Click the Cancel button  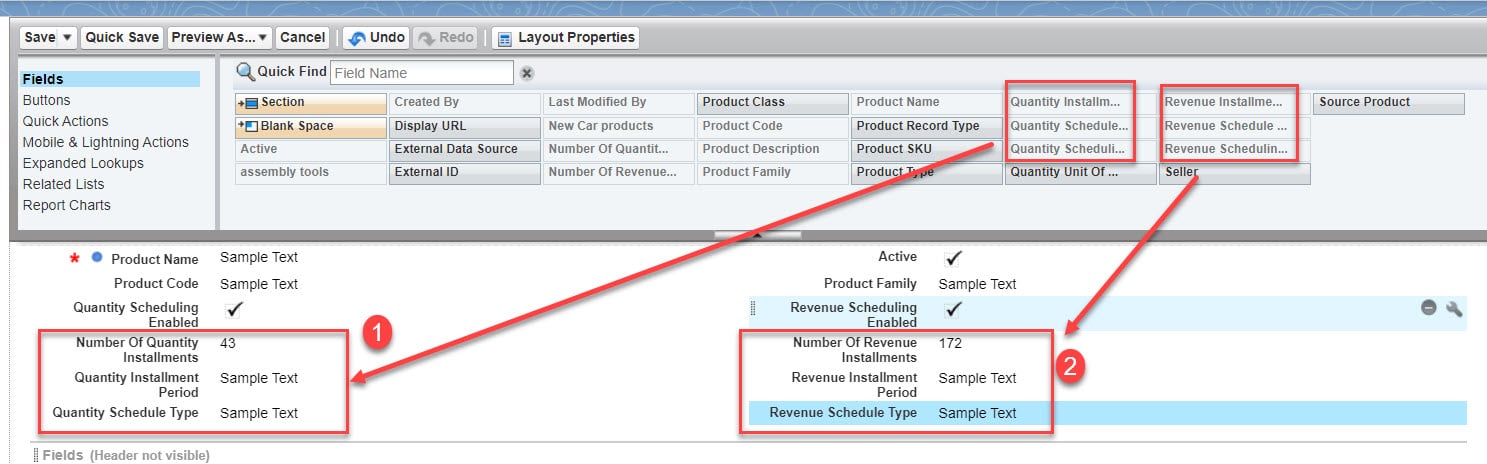pos(302,38)
